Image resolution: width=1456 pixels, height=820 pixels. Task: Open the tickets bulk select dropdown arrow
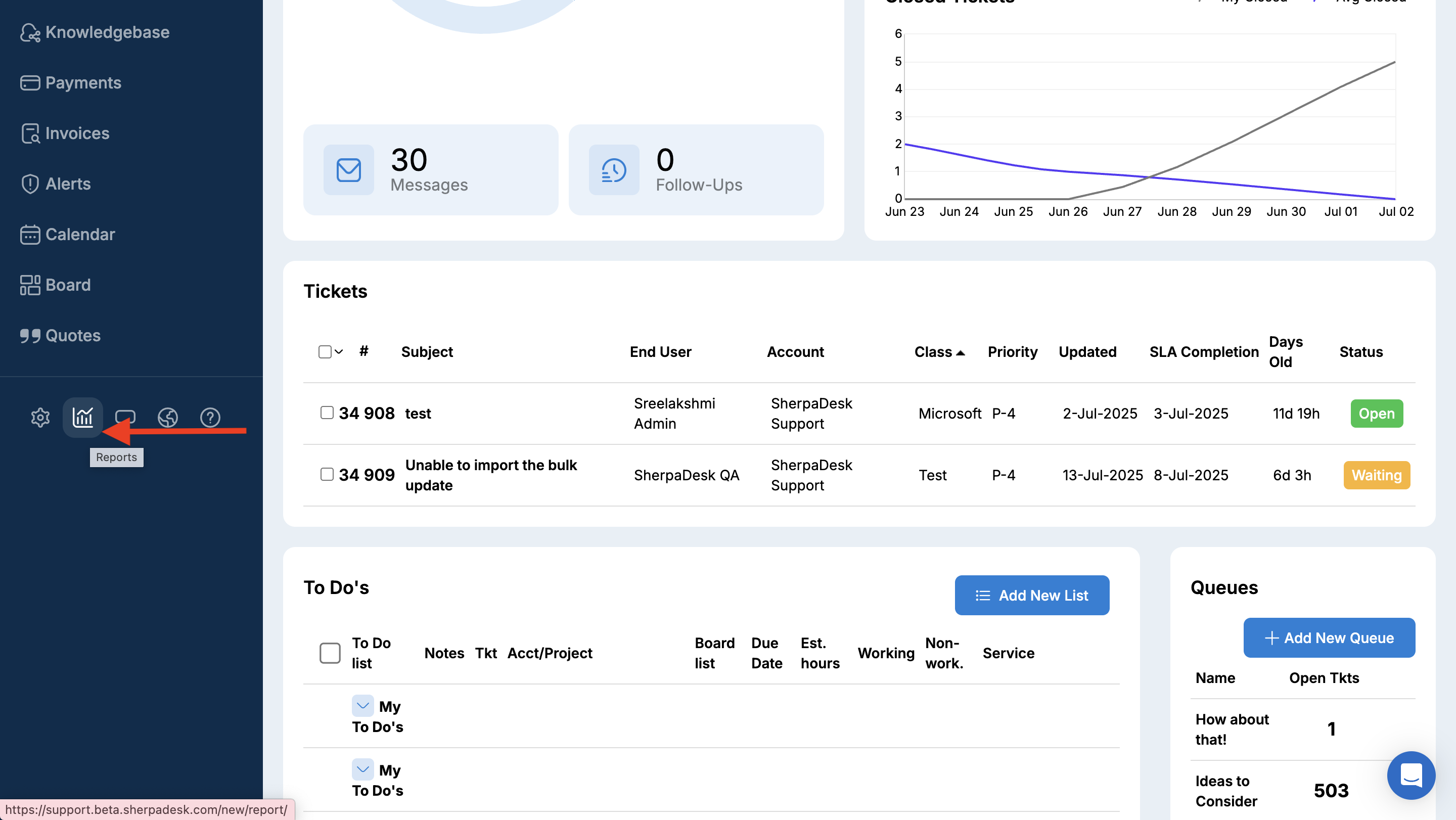339,351
